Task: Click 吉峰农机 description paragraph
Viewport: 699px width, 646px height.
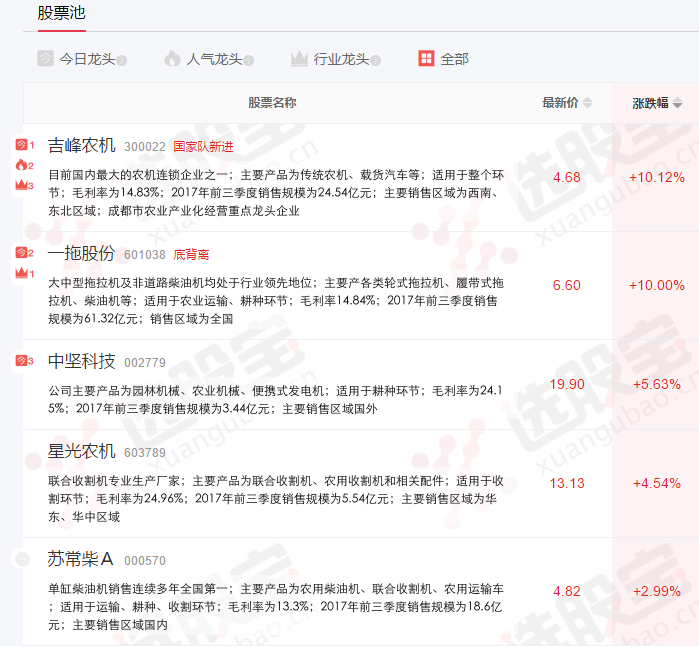Action: [x=276, y=193]
